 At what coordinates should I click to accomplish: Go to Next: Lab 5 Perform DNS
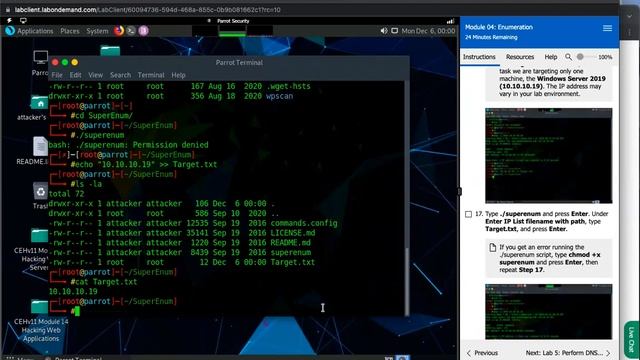pos(568,353)
